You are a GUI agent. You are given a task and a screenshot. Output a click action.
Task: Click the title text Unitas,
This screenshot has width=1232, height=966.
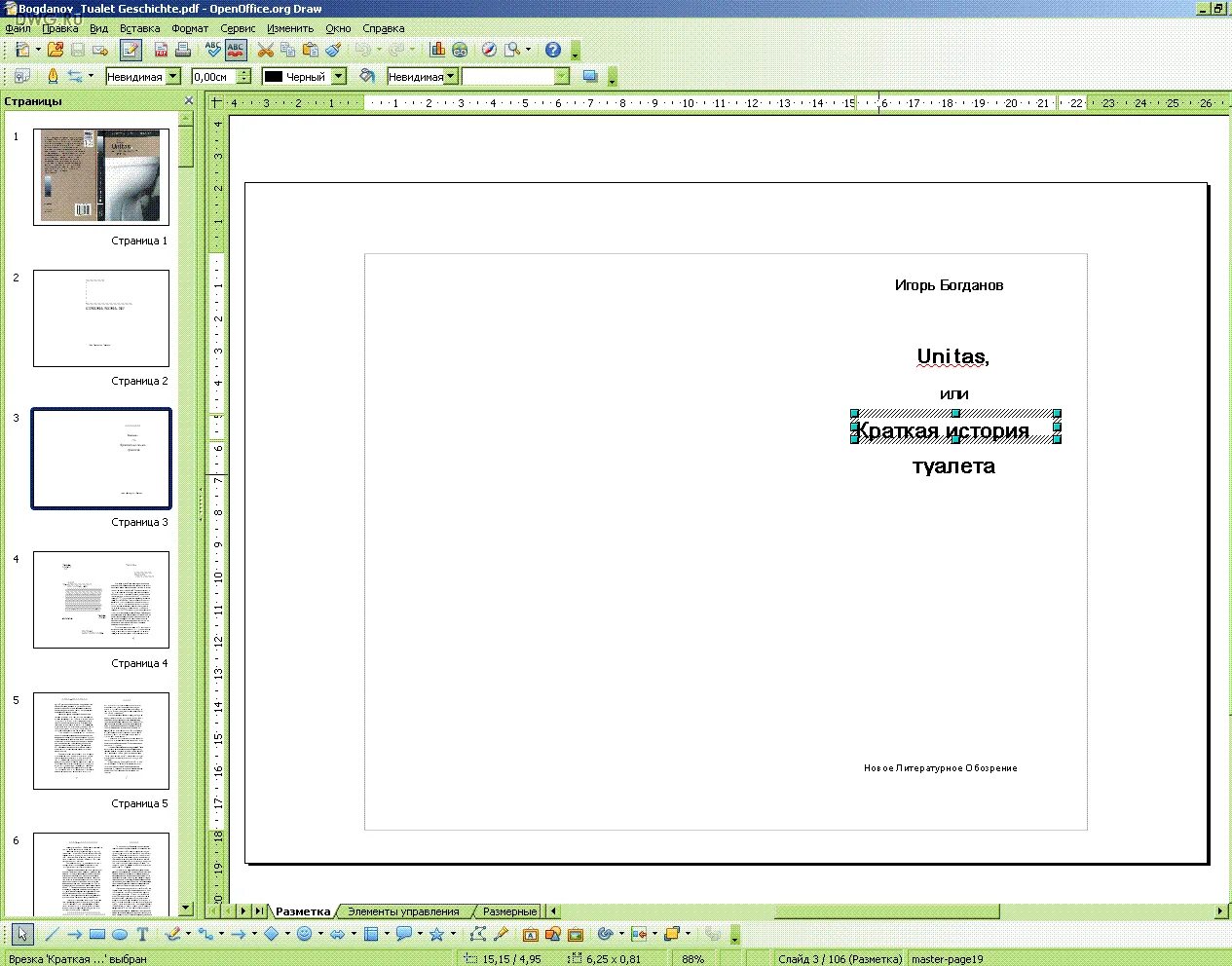pyautogui.click(x=953, y=356)
